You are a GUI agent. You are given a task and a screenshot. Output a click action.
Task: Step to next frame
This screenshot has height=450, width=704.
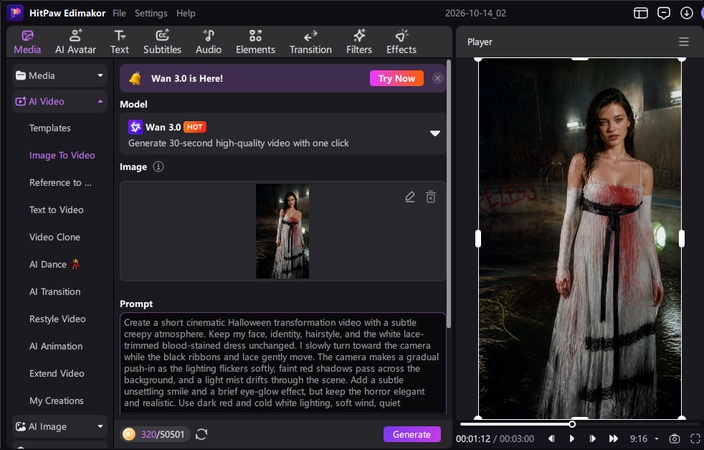pyautogui.click(x=592, y=438)
